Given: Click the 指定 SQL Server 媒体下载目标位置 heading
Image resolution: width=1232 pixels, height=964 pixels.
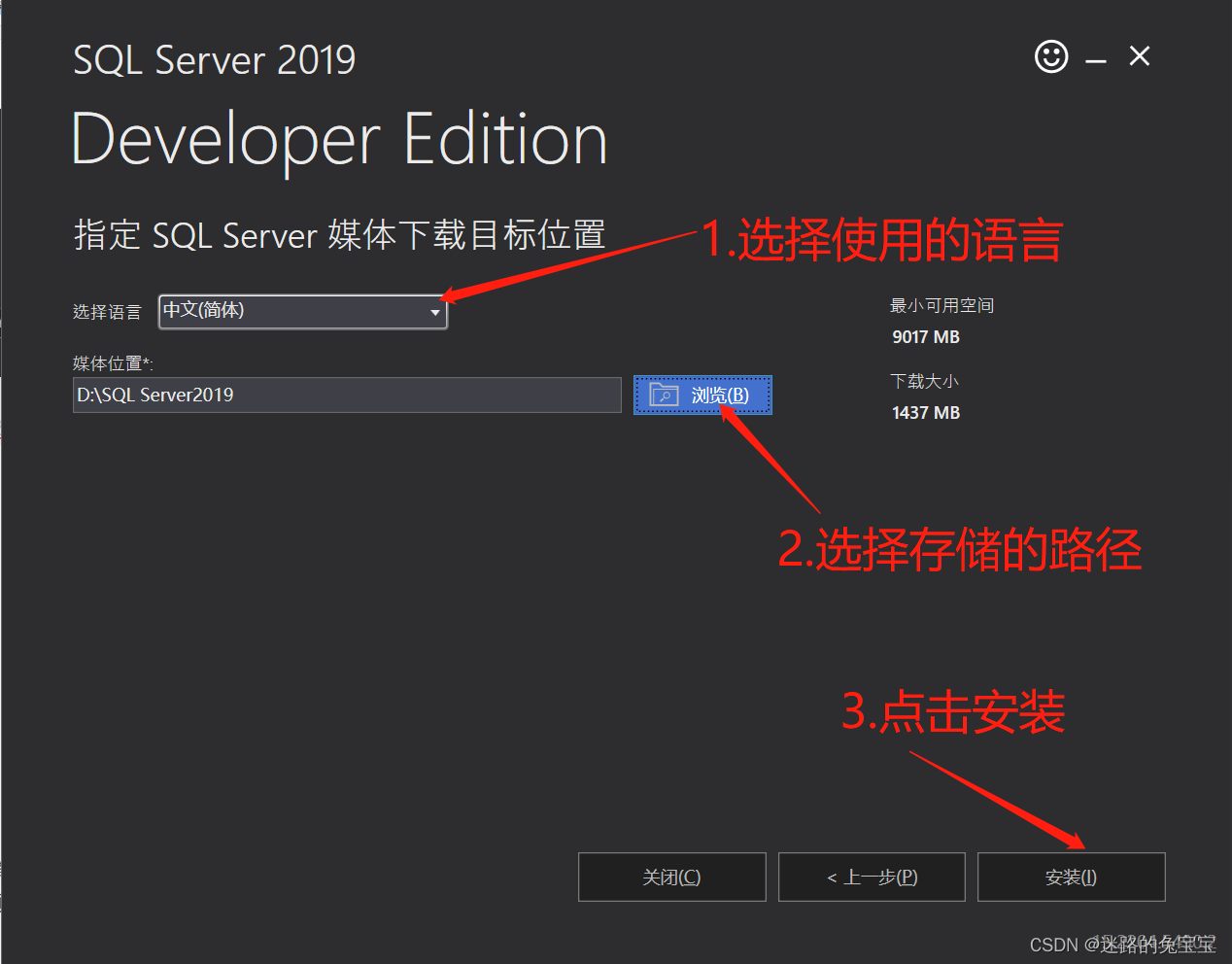Looking at the screenshot, I should click(339, 234).
